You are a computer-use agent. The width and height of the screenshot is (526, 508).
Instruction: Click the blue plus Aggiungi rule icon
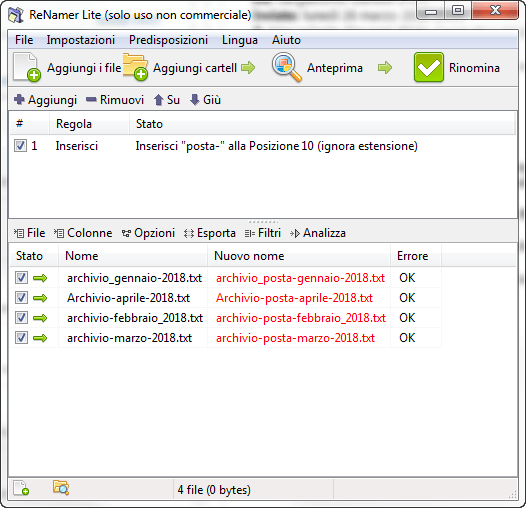[x=19, y=100]
